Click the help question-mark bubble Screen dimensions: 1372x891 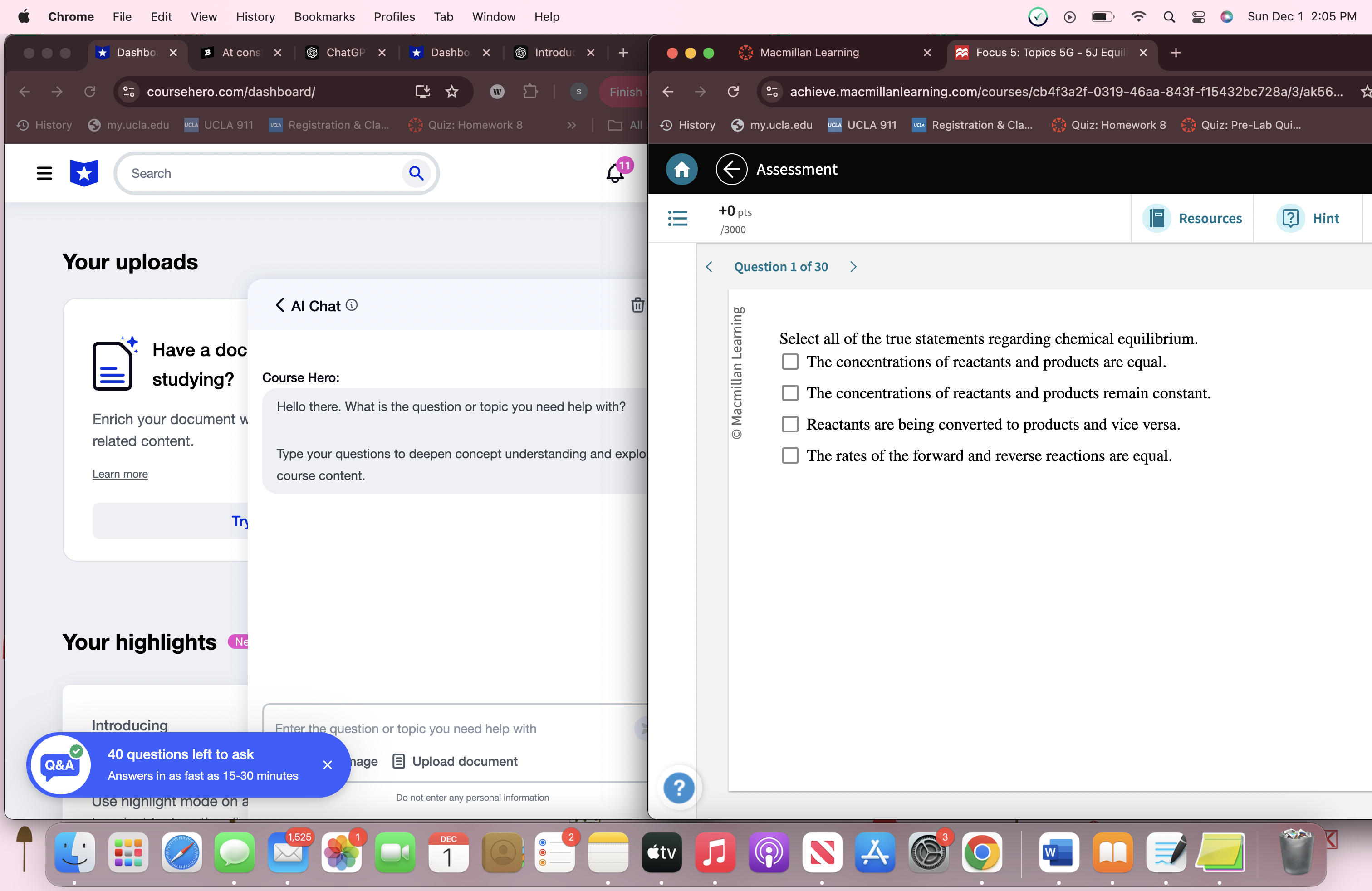(679, 788)
